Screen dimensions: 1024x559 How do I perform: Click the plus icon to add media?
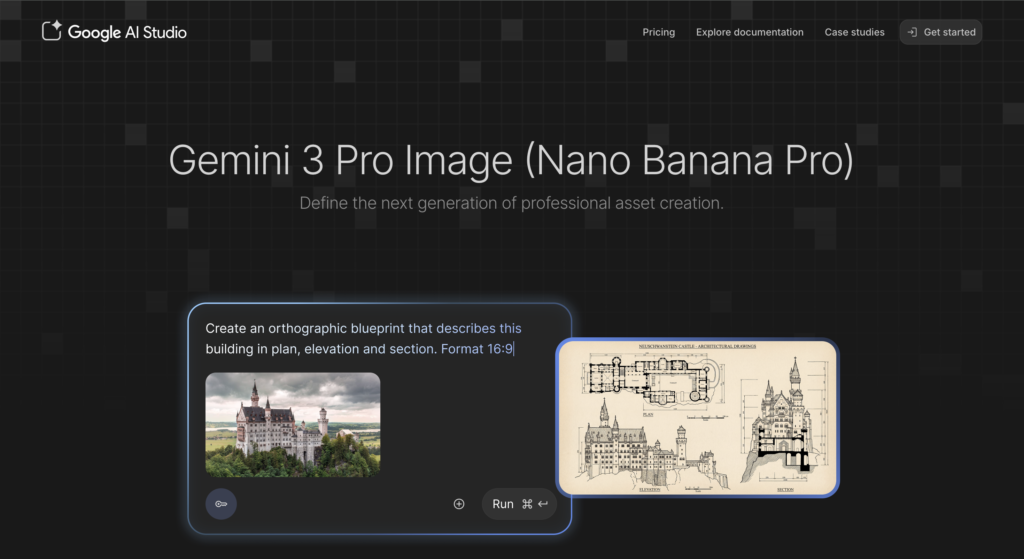click(x=459, y=504)
